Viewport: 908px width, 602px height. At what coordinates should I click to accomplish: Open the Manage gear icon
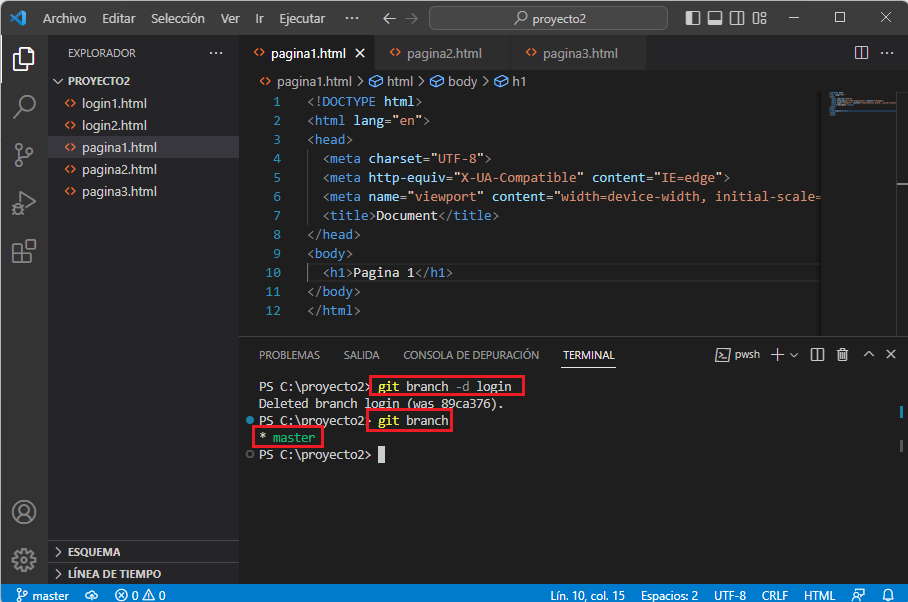(24, 560)
